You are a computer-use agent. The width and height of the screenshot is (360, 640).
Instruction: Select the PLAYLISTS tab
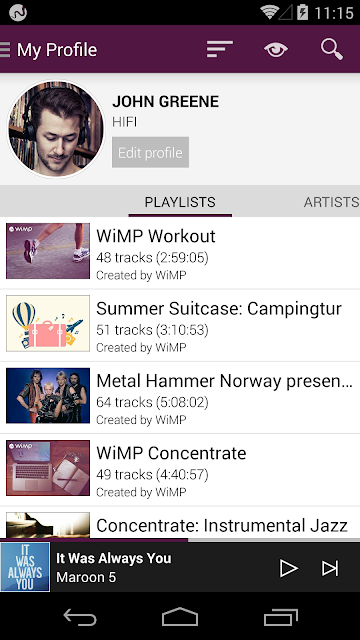[x=180, y=202]
